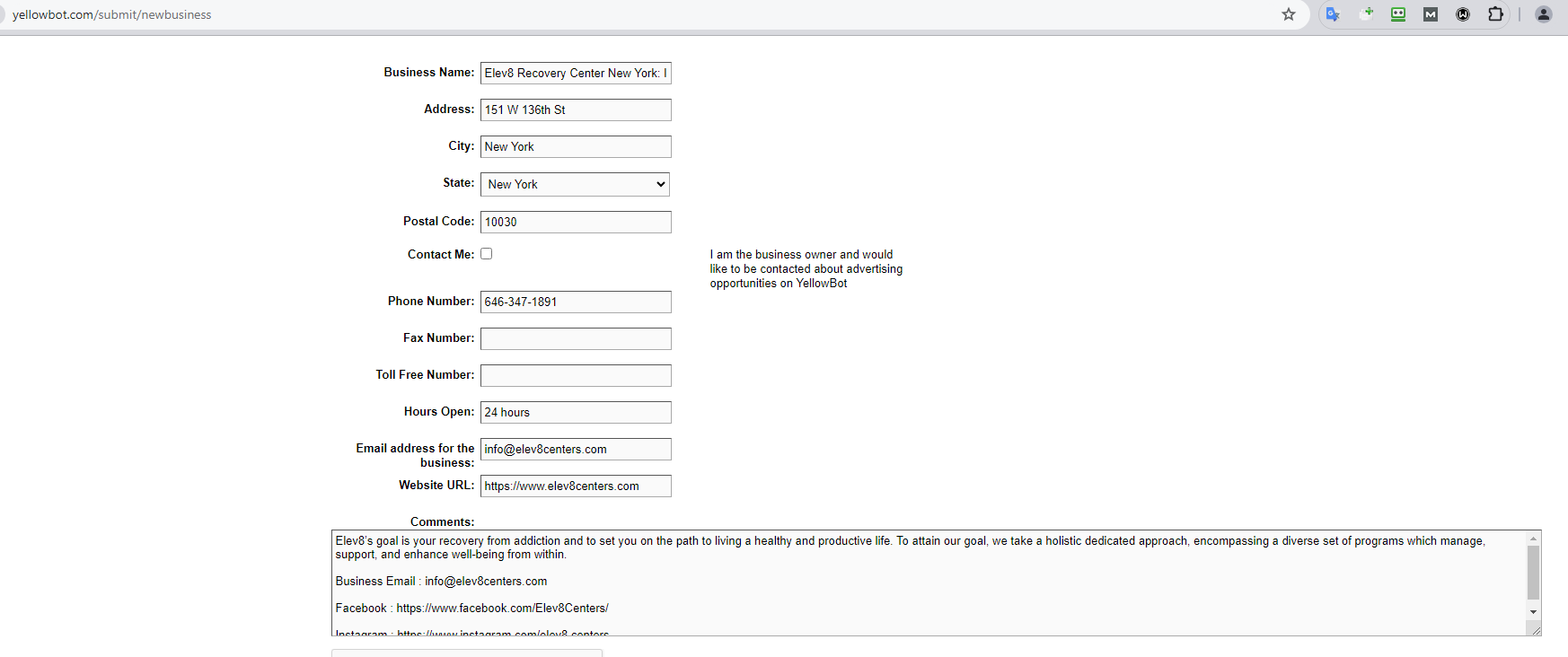Open the Extensions puzzle piece menu
Viewport: 1568px width, 657px height.
click(1495, 14)
